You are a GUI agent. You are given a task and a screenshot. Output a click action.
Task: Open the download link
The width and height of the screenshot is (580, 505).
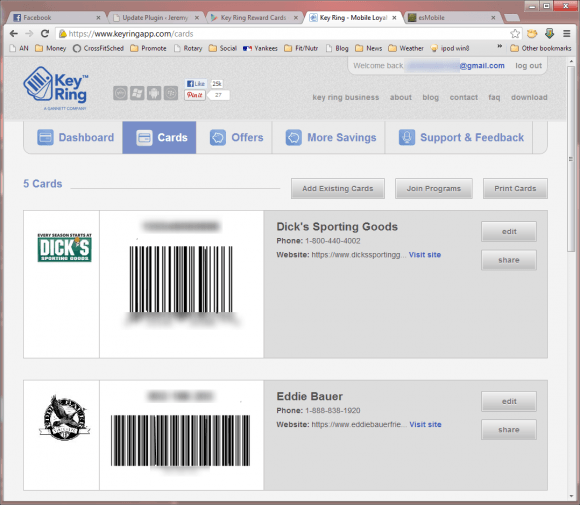tap(529, 97)
